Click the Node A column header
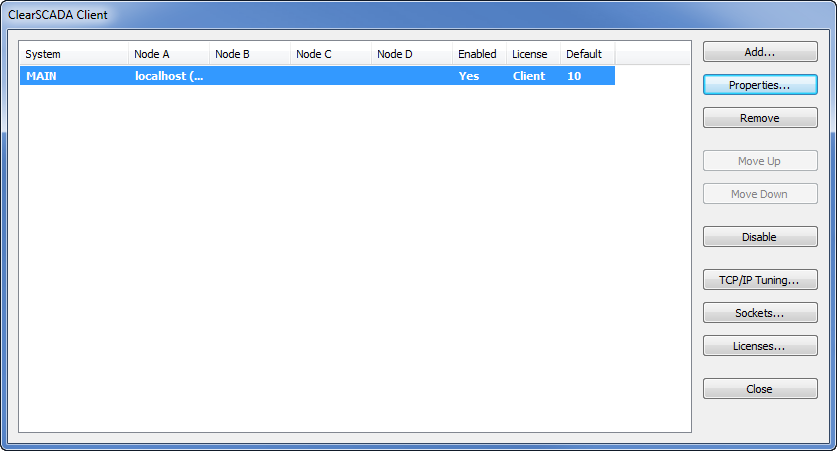The height and width of the screenshot is (451, 837). point(168,54)
